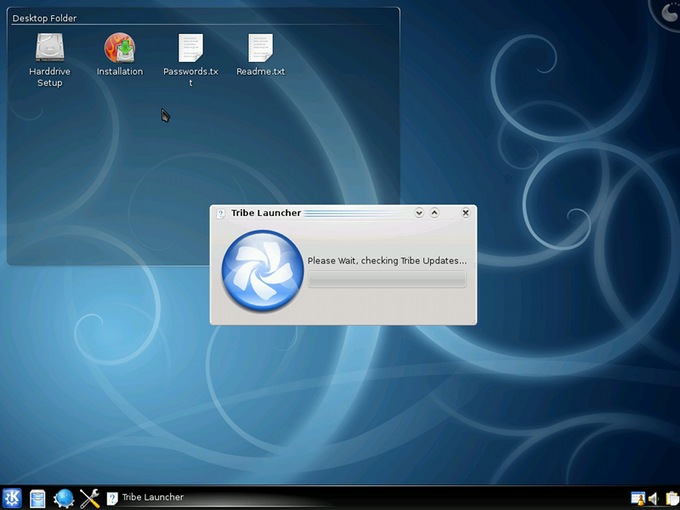Image resolution: width=680 pixels, height=510 pixels.
Task: Open the Readme.txt file
Action: click(x=260, y=48)
